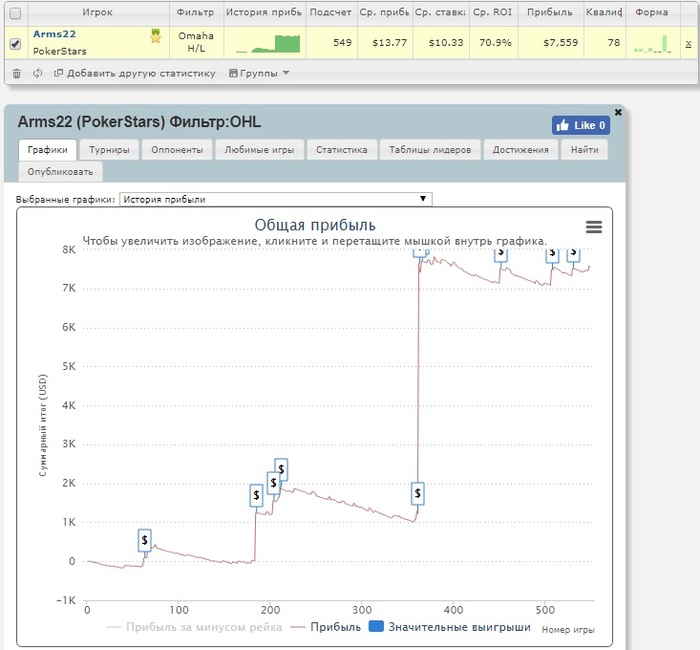Click the 70.9% ROI value
The width and height of the screenshot is (700, 650).
pos(495,43)
